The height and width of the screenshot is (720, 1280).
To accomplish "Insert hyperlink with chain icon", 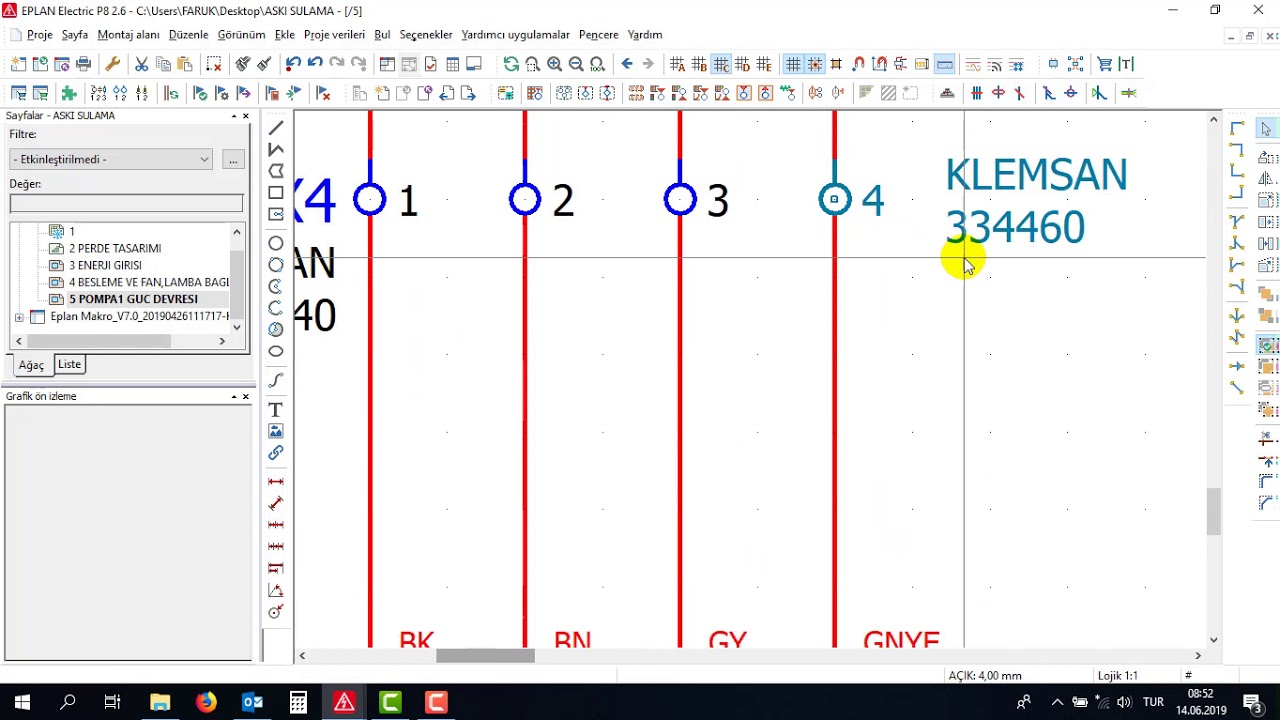I will point(276,453).
